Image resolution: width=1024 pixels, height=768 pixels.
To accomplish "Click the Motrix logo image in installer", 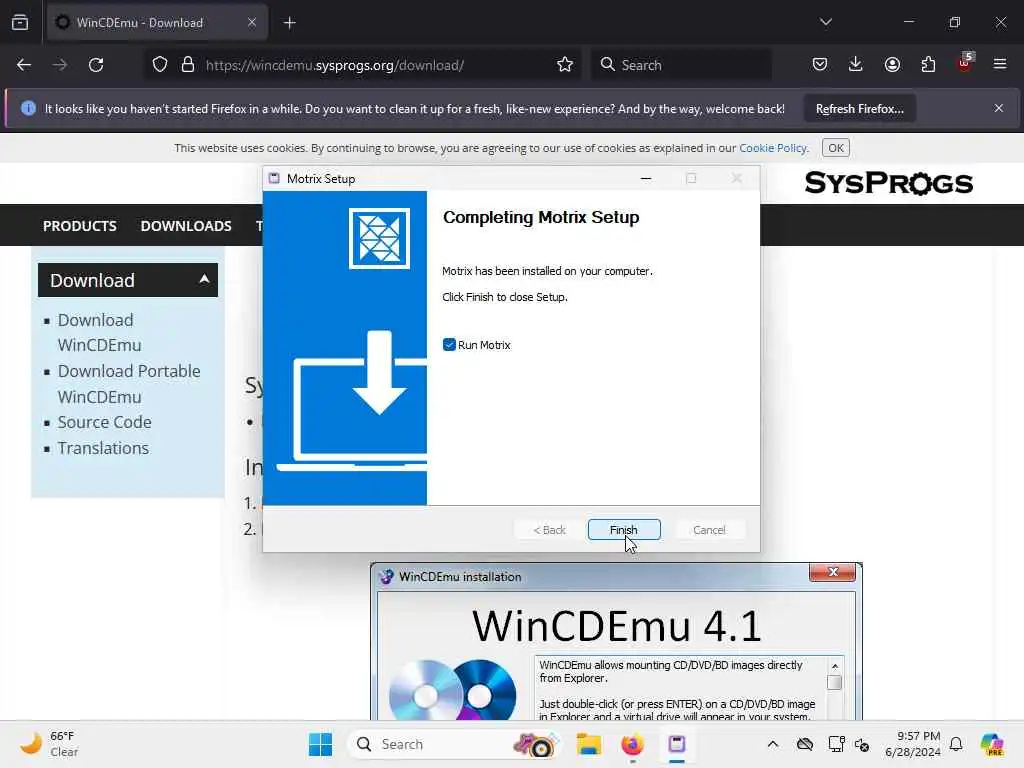I will click(x=379, y=238).
